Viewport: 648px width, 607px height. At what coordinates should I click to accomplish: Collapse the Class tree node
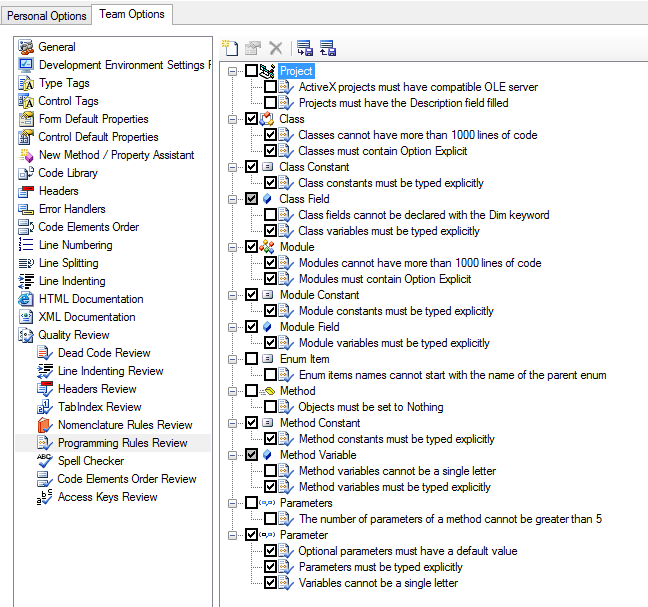[233, 119]
